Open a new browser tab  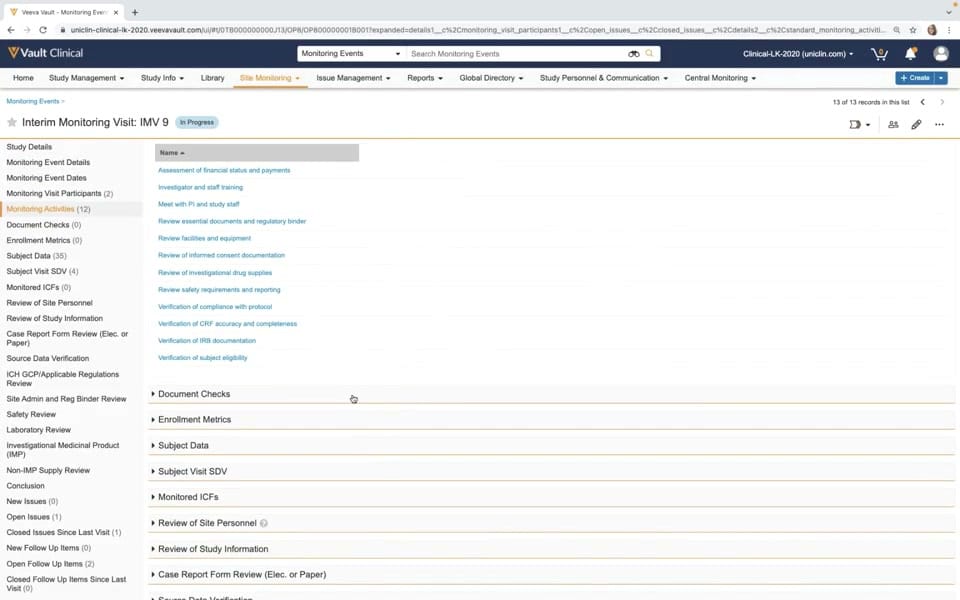(135, 12)
